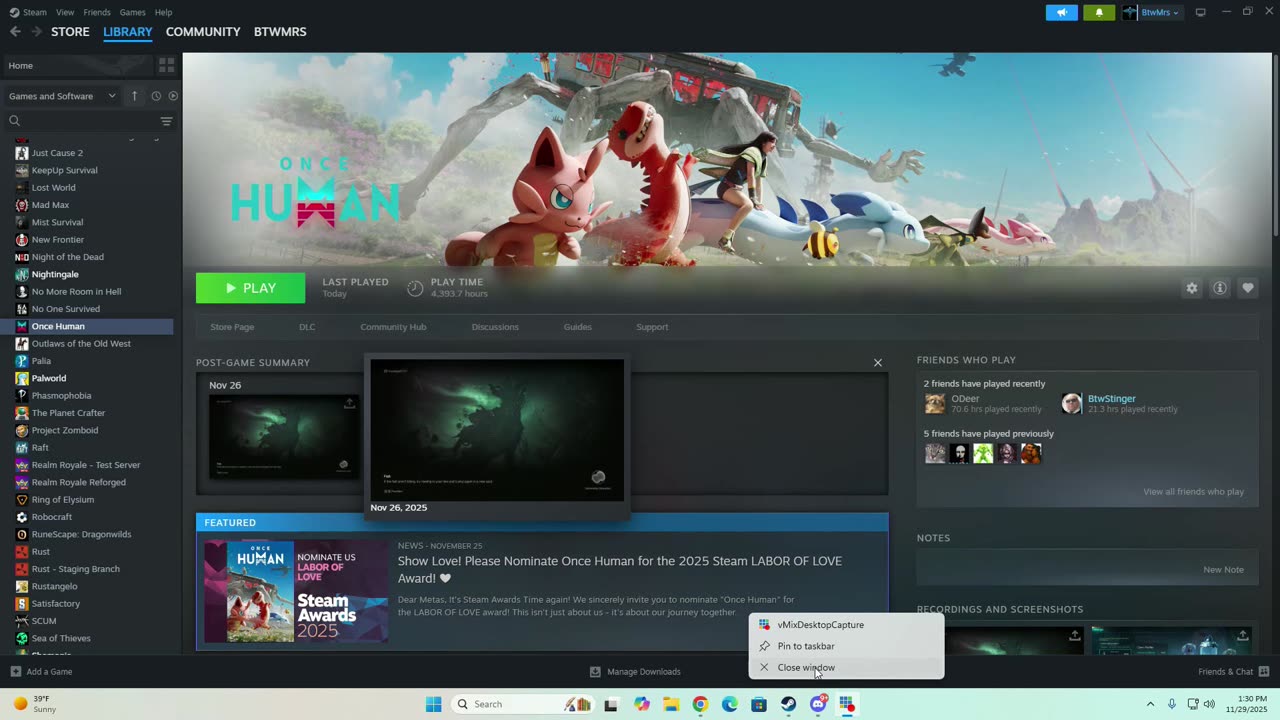Add Once Human to favorites heart

click(1248, 288)
